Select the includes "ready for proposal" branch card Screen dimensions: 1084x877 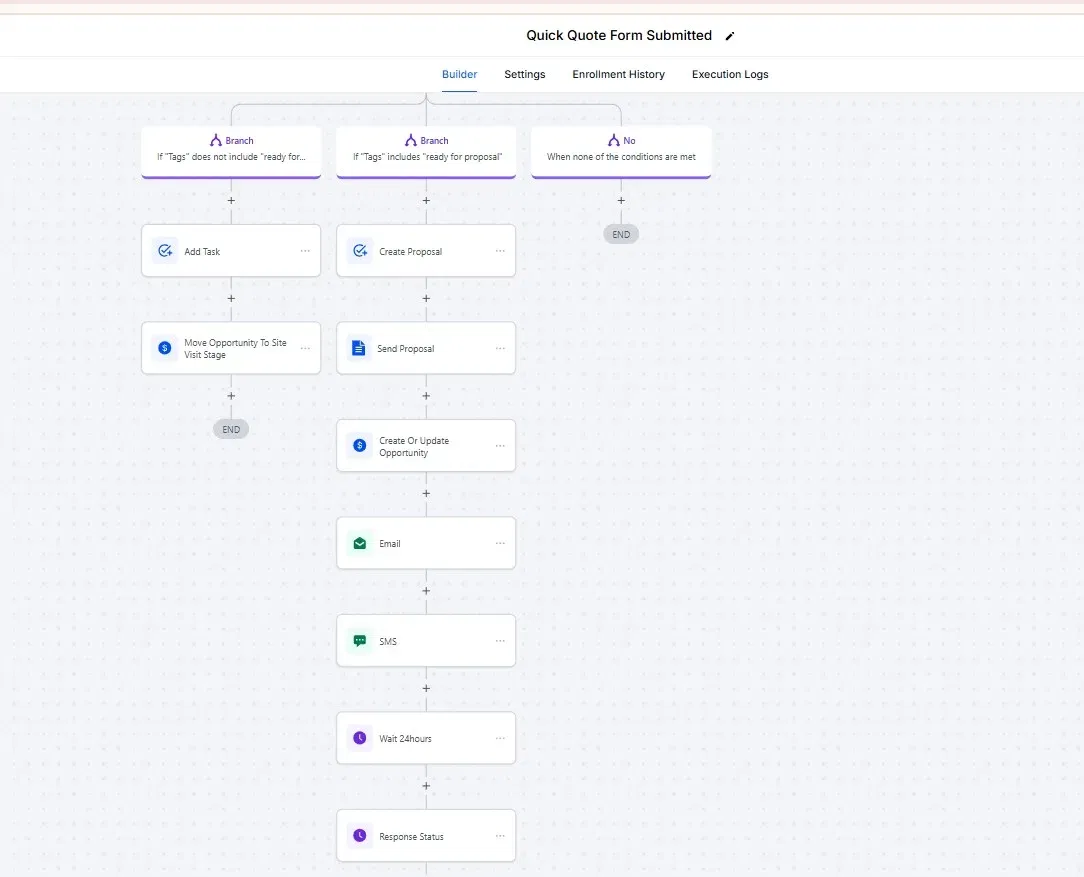[x=426, y=152]
